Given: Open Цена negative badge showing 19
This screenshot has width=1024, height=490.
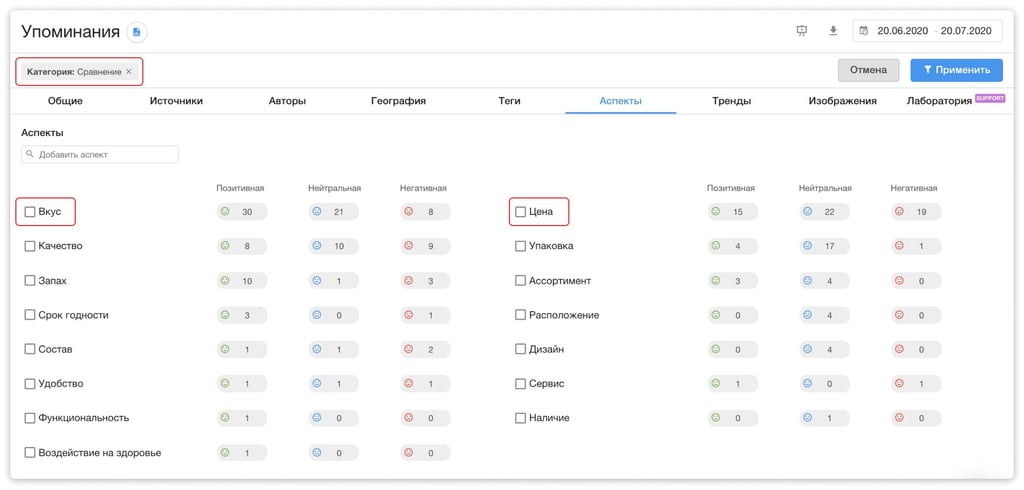Looking at the screenshot, I should pos(916,212).
